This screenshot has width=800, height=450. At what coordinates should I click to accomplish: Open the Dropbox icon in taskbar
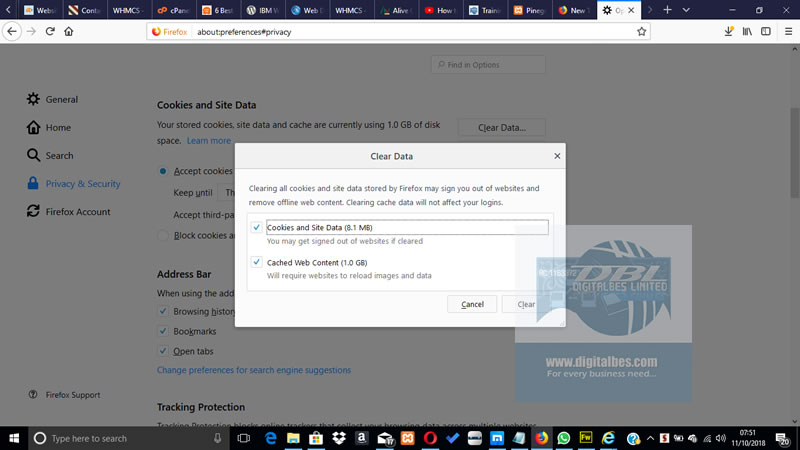tap(339, 438)
